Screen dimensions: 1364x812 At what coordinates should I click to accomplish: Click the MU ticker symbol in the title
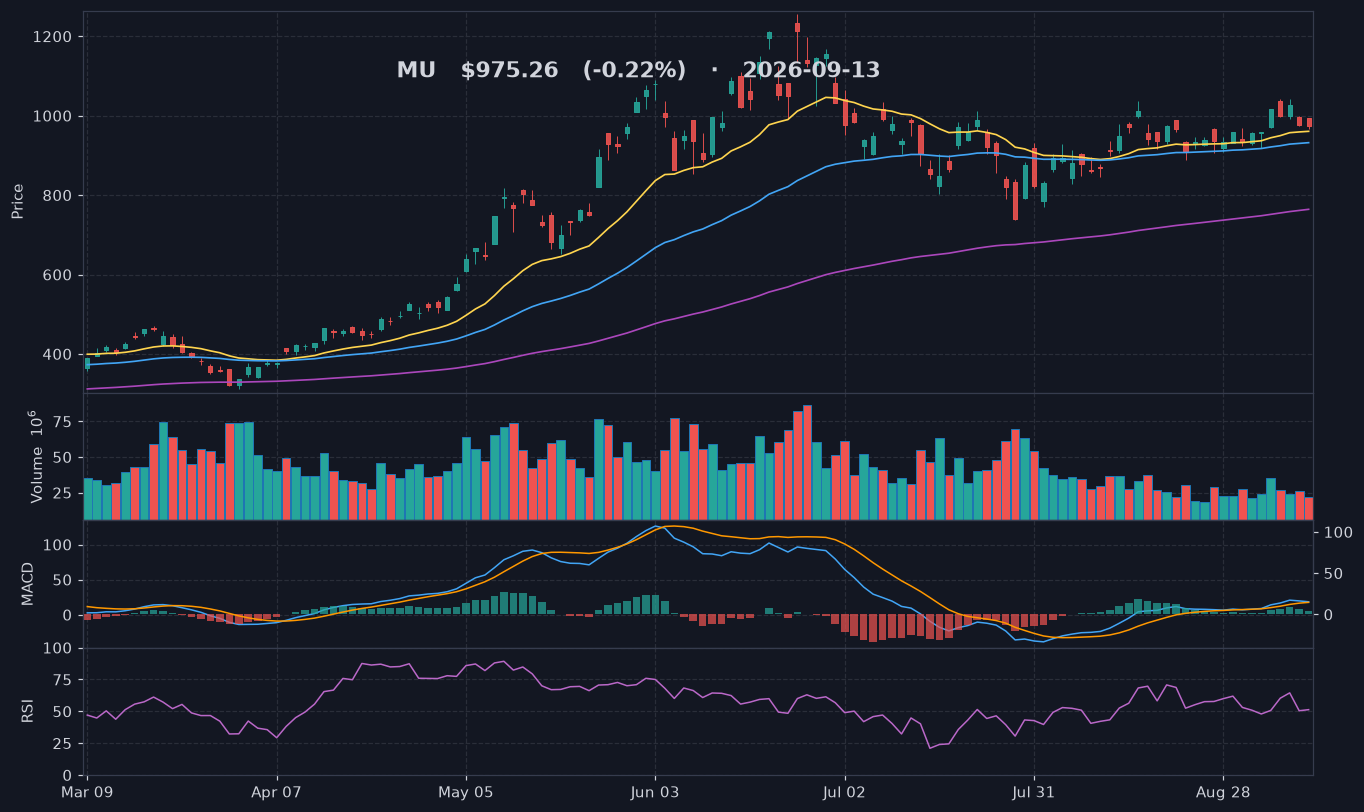[x=416, y=71]
